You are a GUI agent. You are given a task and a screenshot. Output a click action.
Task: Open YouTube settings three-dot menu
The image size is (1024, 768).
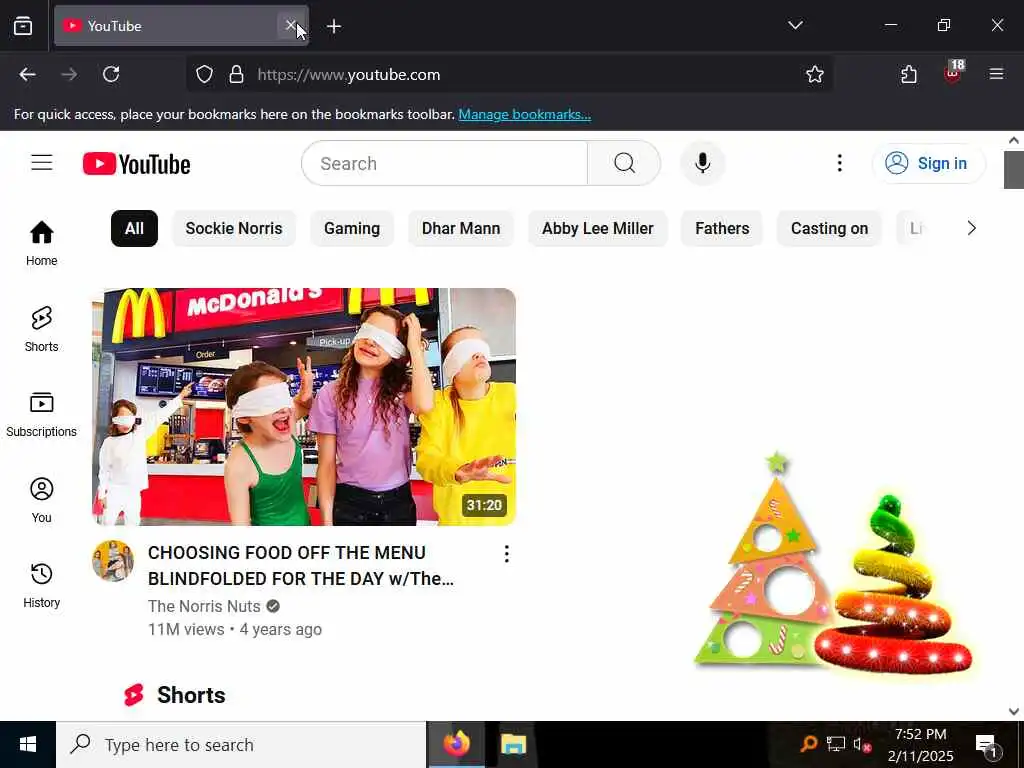pos(840,163)
